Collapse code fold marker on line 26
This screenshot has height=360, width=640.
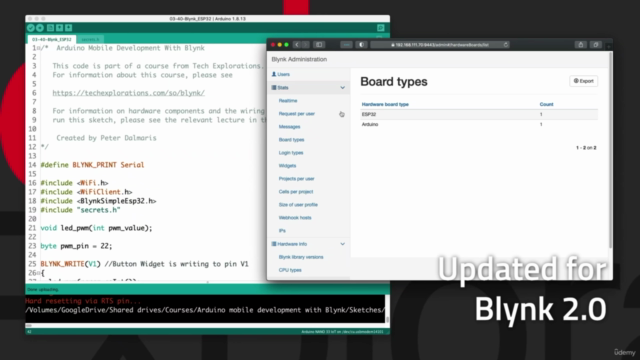pos(39,273)
